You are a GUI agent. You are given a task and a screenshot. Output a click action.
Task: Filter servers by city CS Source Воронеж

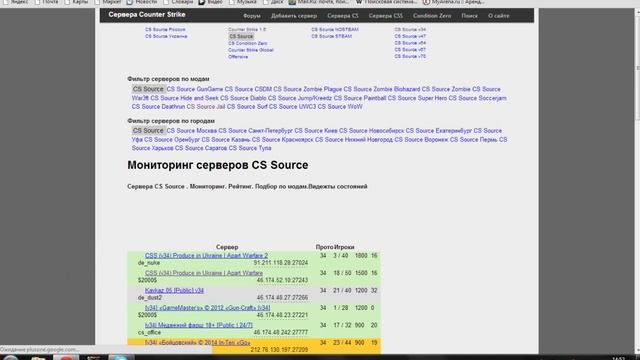pos(421,140)
